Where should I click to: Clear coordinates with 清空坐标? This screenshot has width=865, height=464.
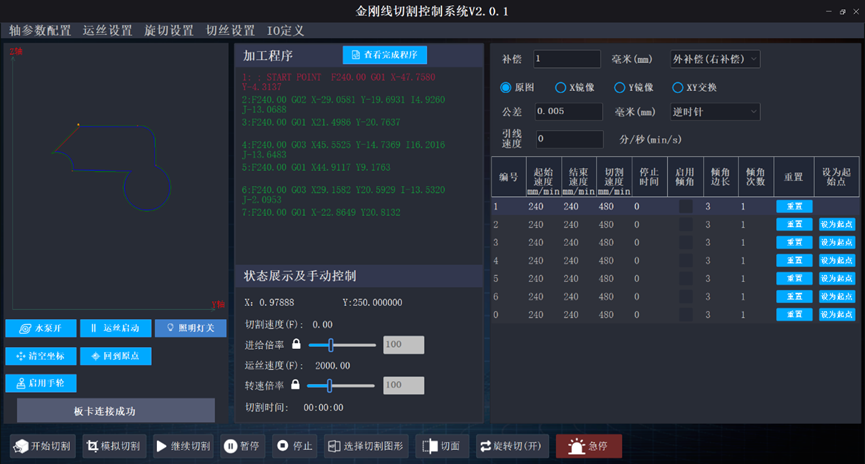41,356
